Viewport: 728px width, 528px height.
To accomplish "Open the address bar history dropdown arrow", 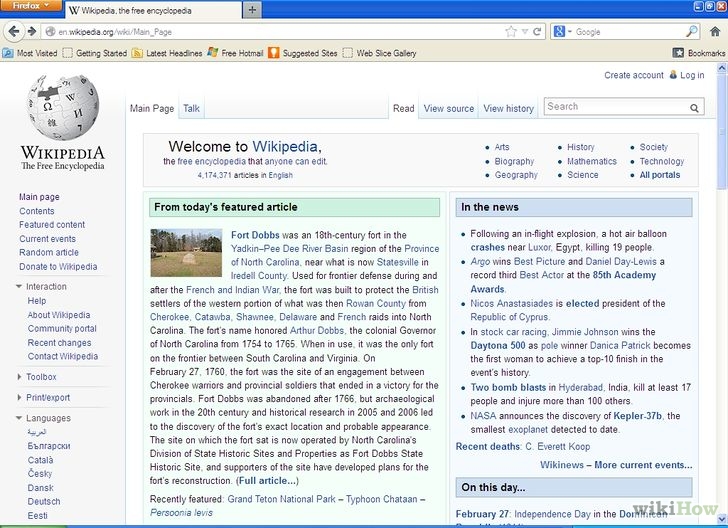I will 525,32.
